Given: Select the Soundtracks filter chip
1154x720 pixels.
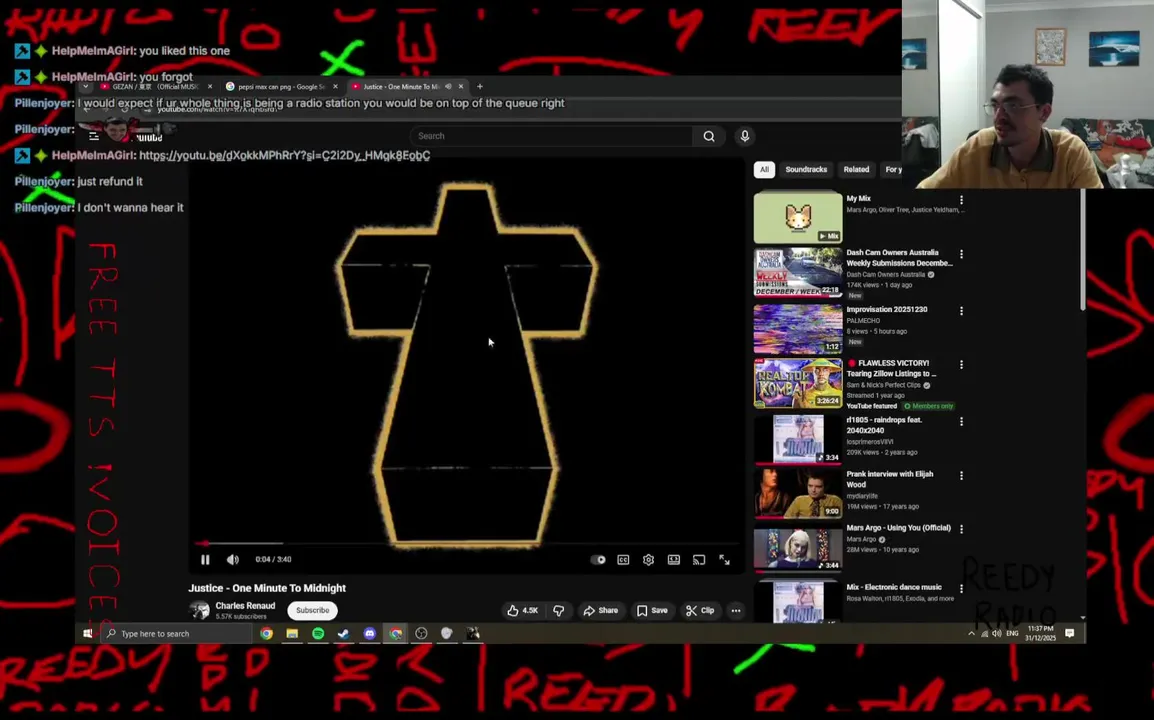Looking at the screenshot, I should tap(806, 169).
